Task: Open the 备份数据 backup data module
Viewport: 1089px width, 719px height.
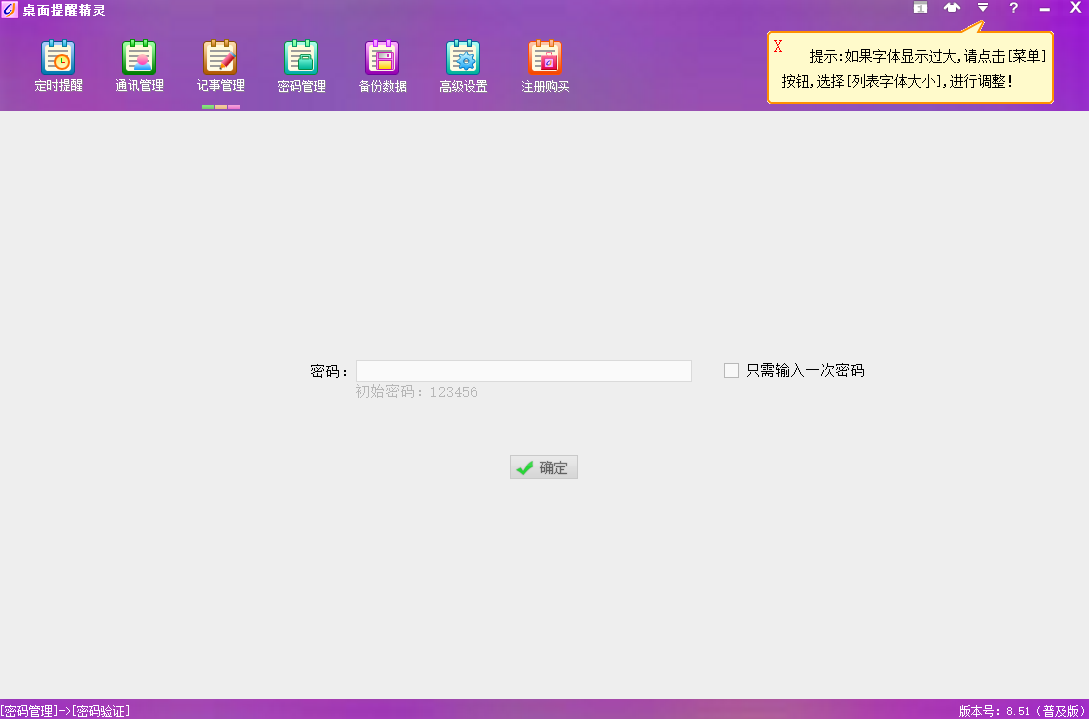Action: [x=383, y=67]
